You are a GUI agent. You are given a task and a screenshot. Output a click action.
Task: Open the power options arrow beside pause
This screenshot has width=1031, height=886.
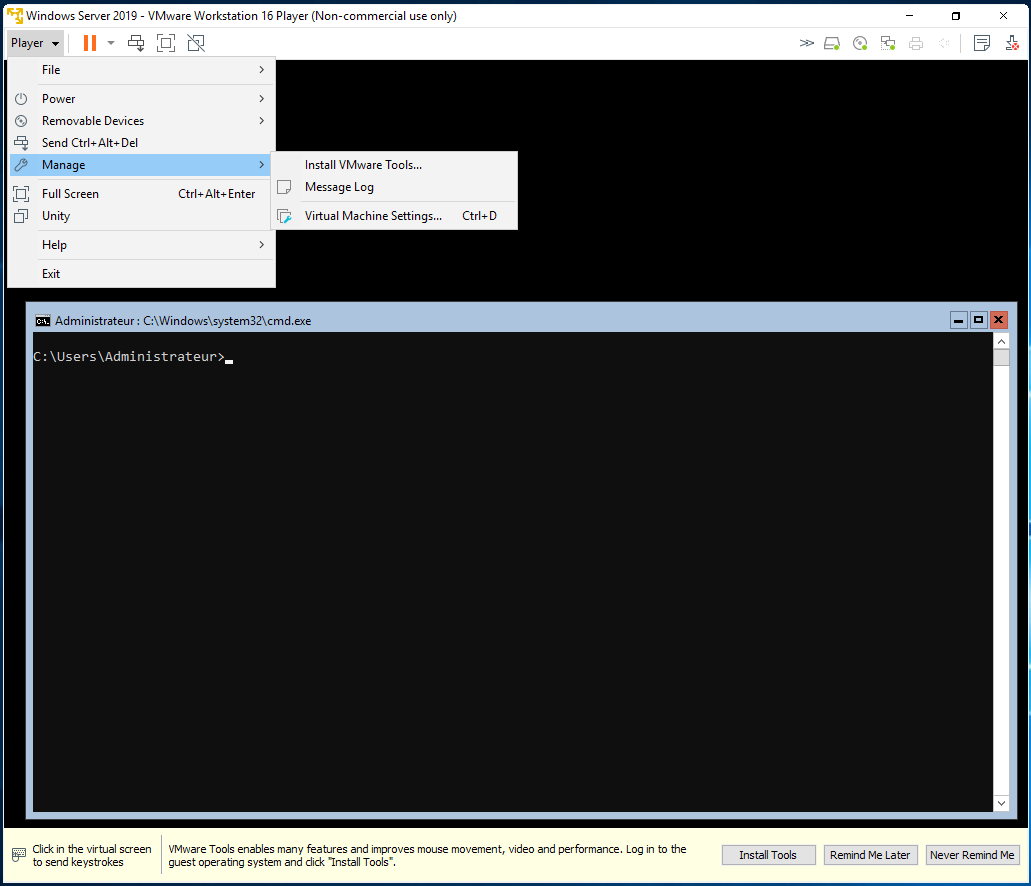coord(111,43)
